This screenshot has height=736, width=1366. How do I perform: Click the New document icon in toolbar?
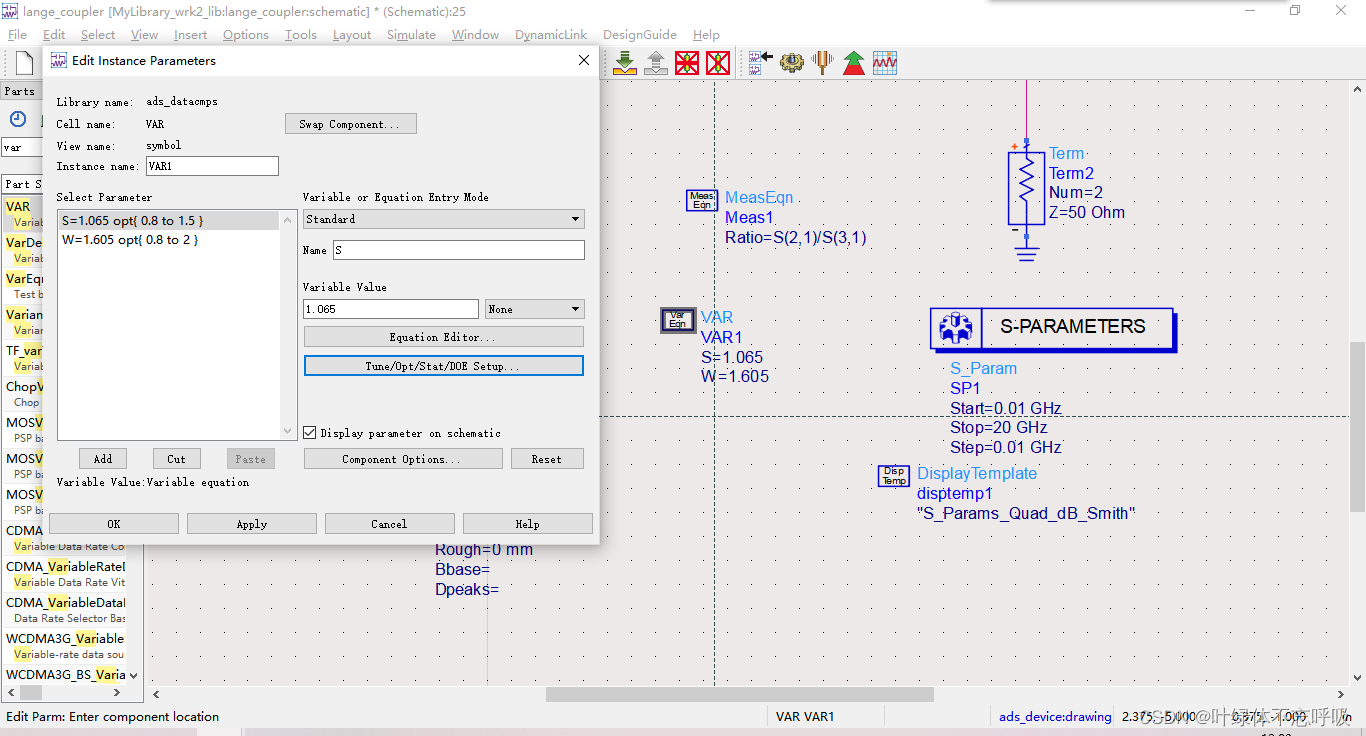[24, 63]
